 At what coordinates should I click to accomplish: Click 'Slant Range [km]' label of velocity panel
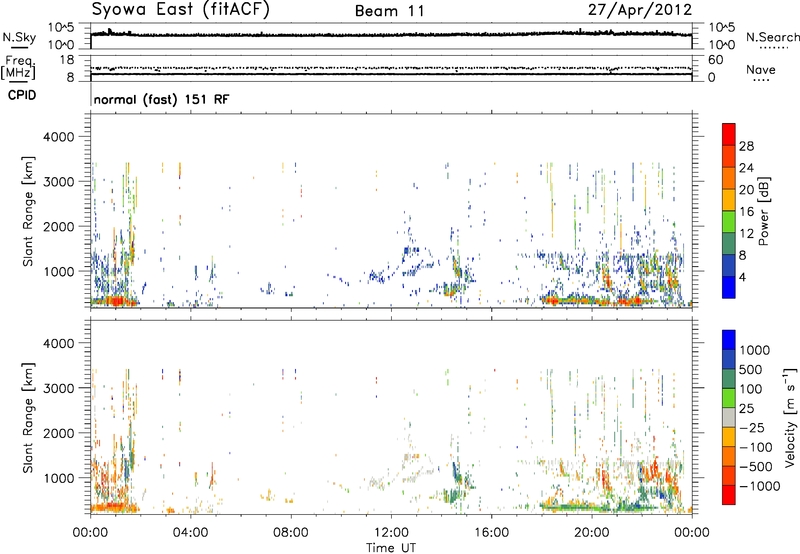[x=28, y=418]
